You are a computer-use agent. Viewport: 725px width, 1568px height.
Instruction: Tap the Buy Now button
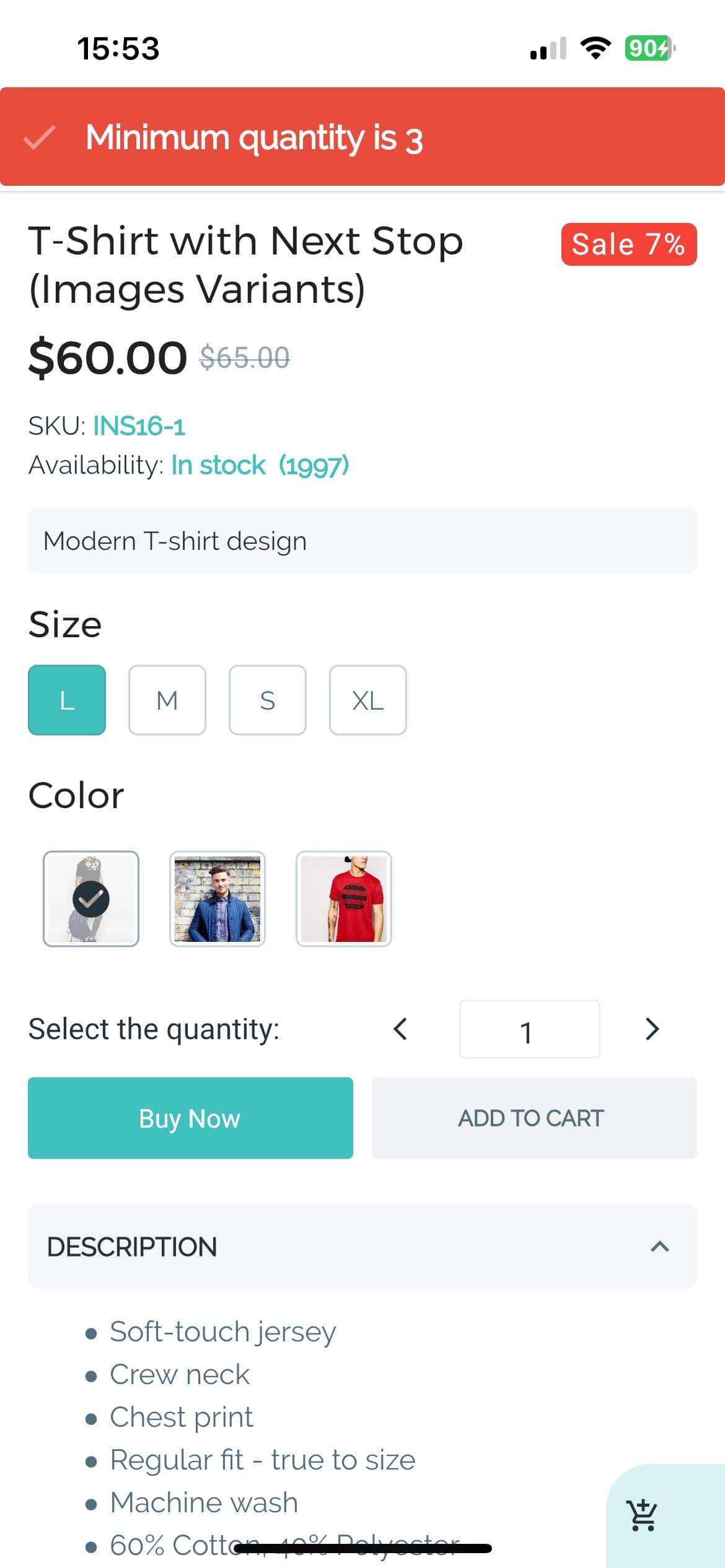[x=190, y=1118]
